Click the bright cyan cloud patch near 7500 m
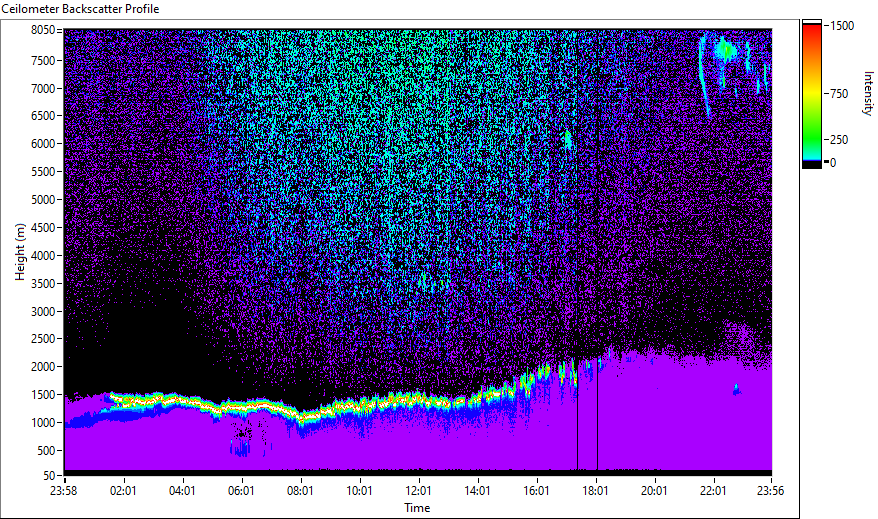This screenshot has height=519, width=878. click(x=726, y=52)
